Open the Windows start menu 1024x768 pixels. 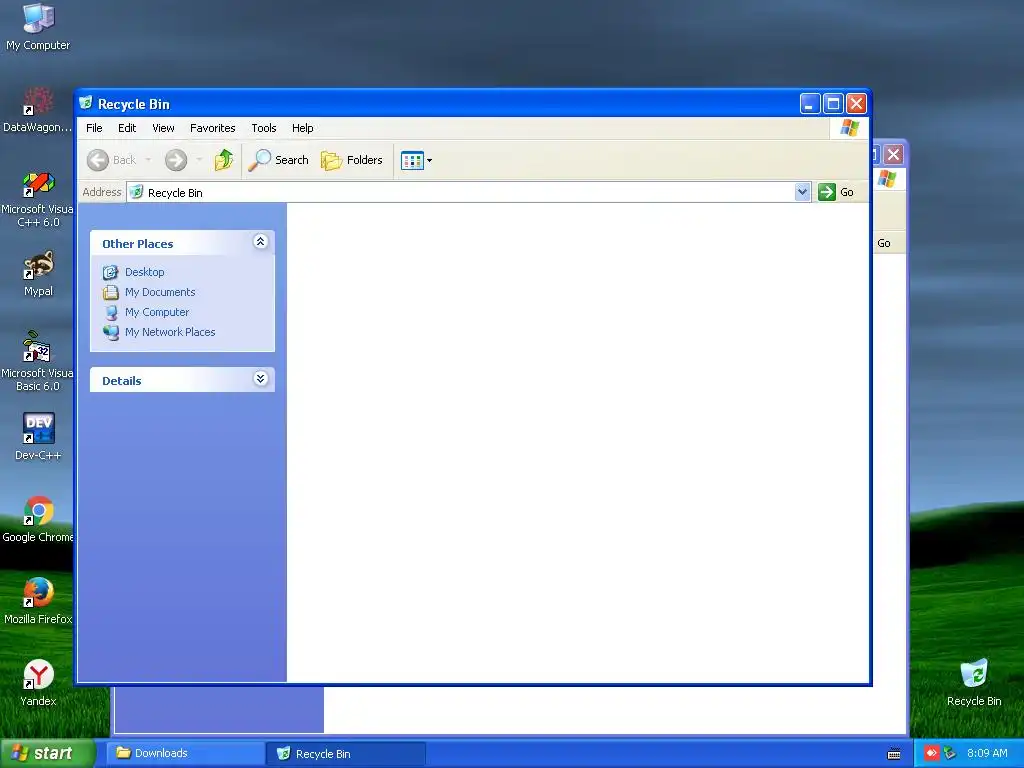coord(47,753)
